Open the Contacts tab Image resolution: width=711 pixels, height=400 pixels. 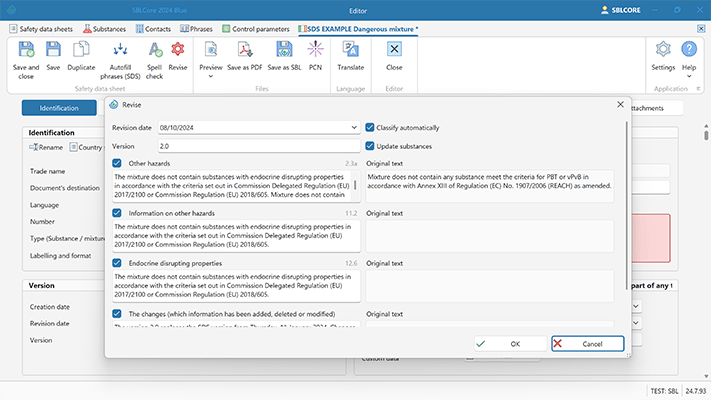click(x=153, y=29)
